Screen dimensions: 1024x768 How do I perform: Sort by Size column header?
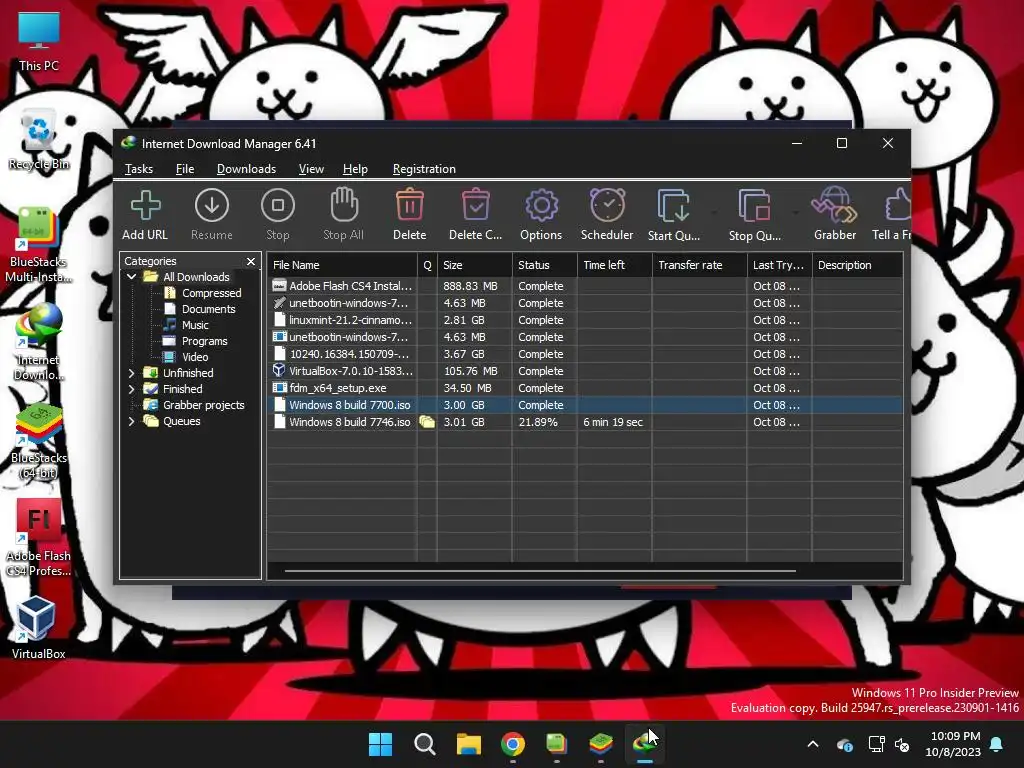click(x=475, y=265)
